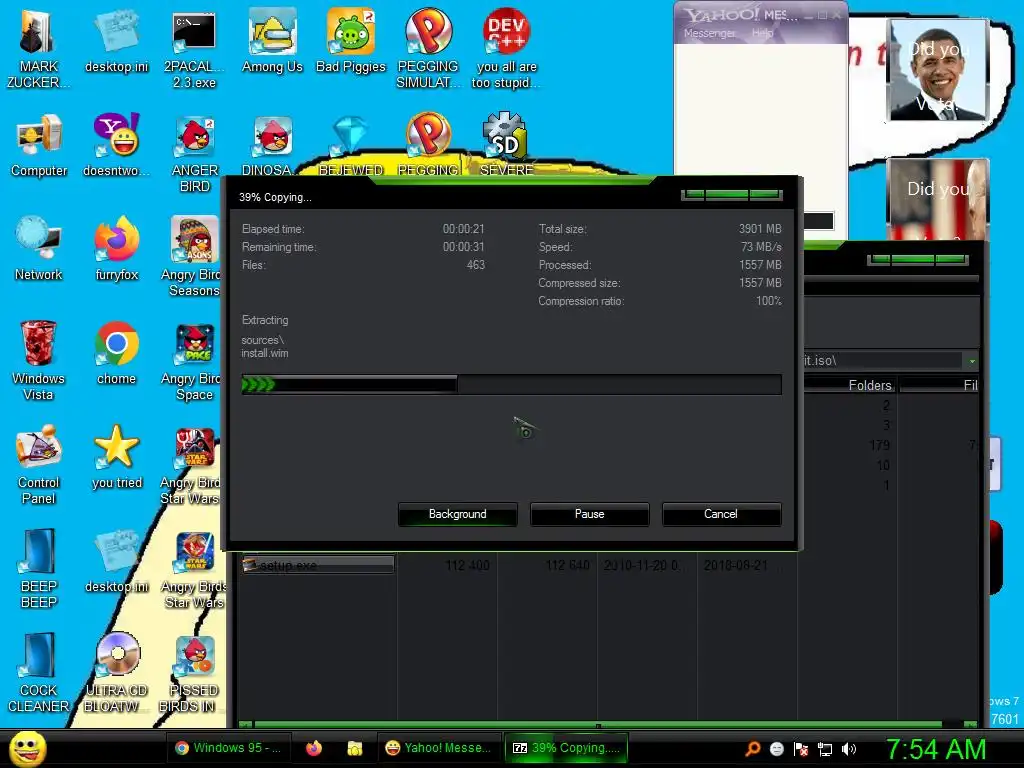Launch the chome browser icon
The height and width of the screenshot is (768, 1024).
(116, 353)
